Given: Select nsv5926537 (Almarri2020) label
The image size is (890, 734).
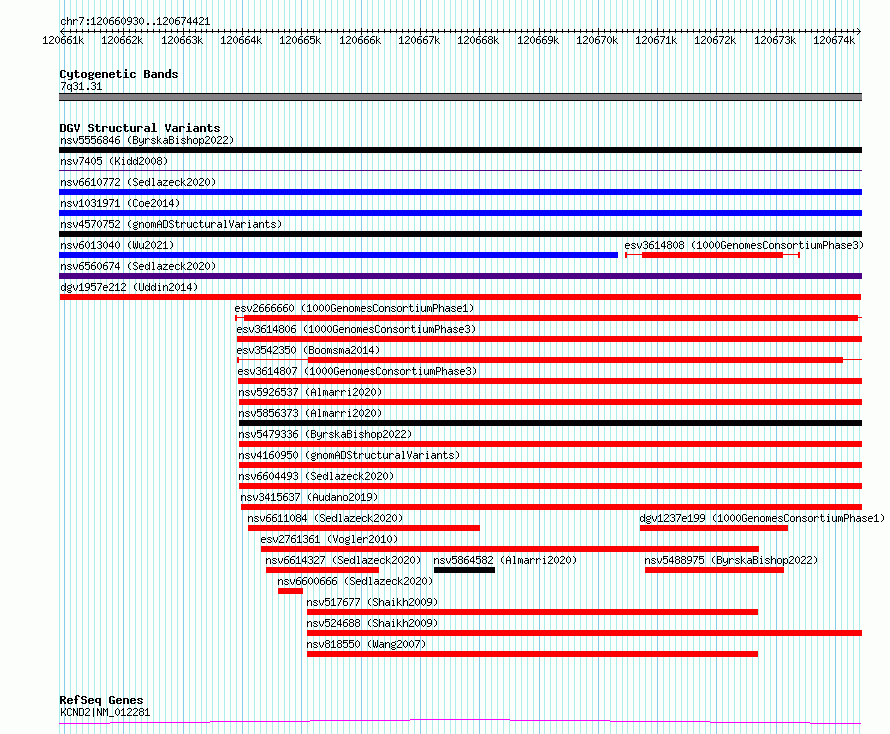Looking at the screenshot, I should click(x=310, y=392).
